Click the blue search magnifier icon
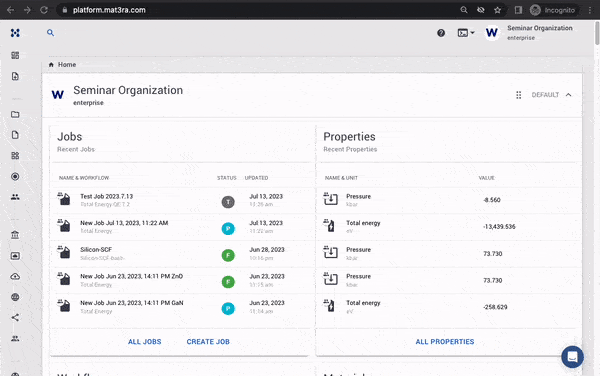600x376 pixels. (51, 33)
